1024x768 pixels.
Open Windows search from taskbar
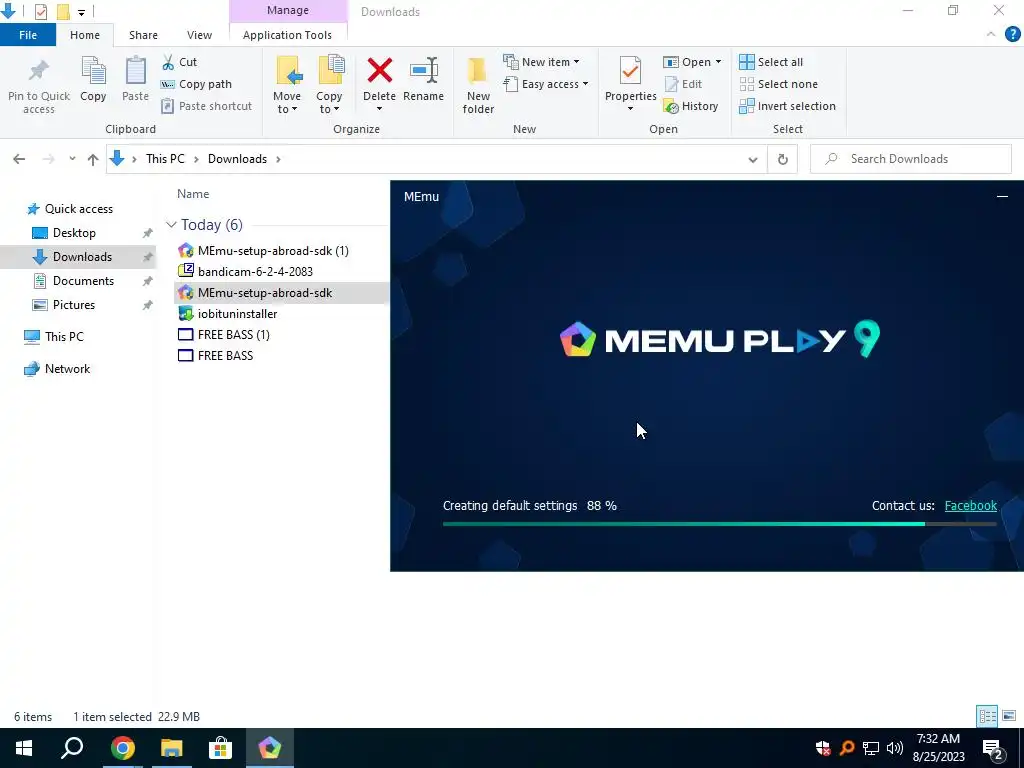coord(72,748)
